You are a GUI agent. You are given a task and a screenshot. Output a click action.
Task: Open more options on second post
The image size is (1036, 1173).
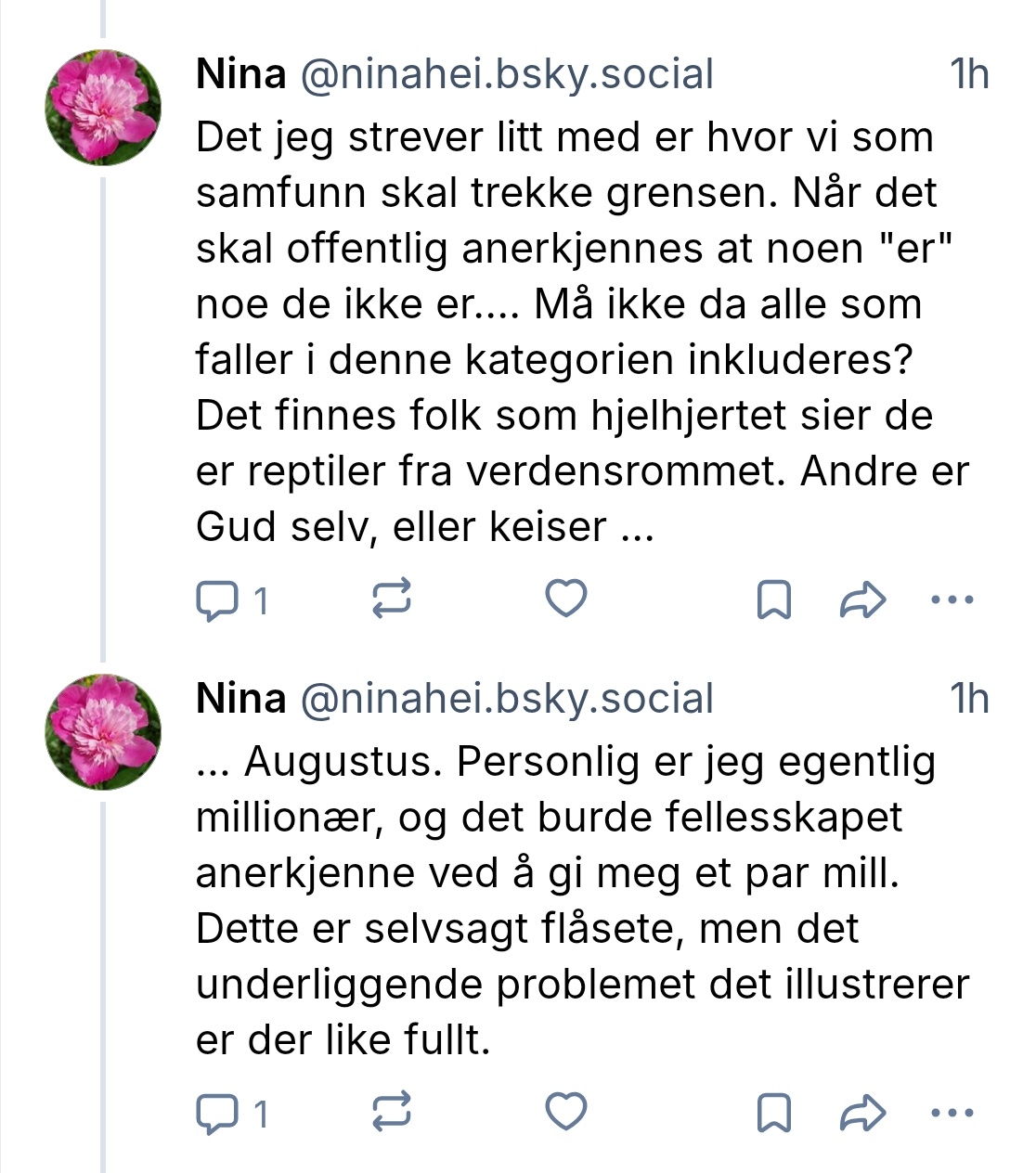952,1113
